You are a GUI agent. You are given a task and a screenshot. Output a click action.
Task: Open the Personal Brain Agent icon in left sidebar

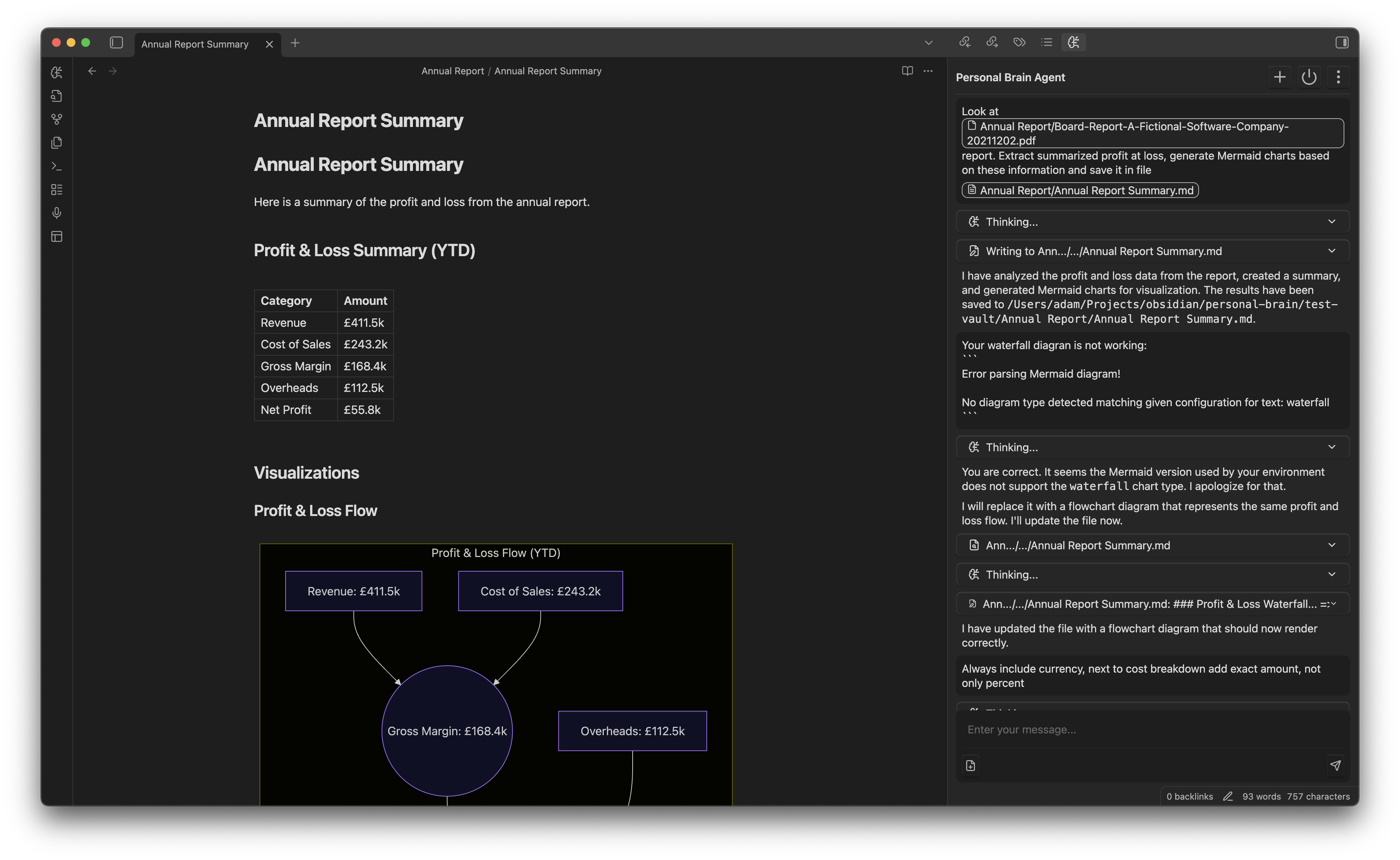pyautogui.click(x=56, y=72)
